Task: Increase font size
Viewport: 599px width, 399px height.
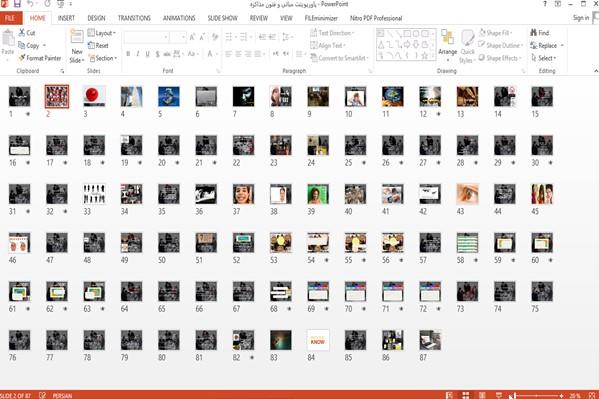Action: tap(192, 37)
